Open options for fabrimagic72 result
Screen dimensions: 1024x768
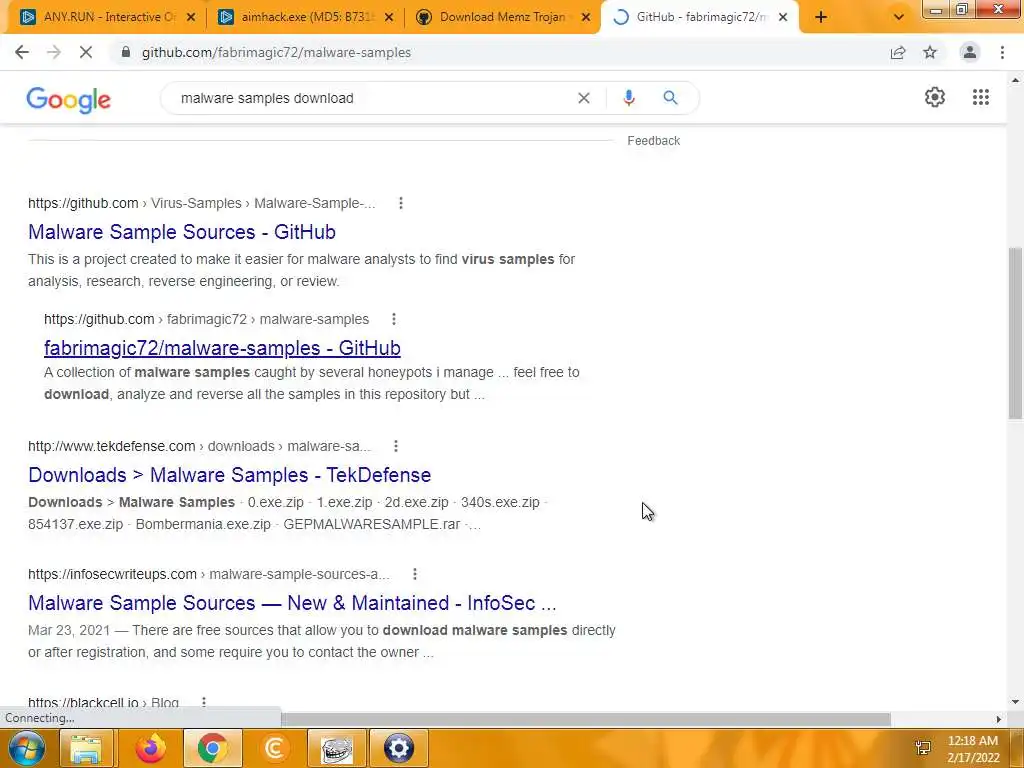[x=393, y=319]
